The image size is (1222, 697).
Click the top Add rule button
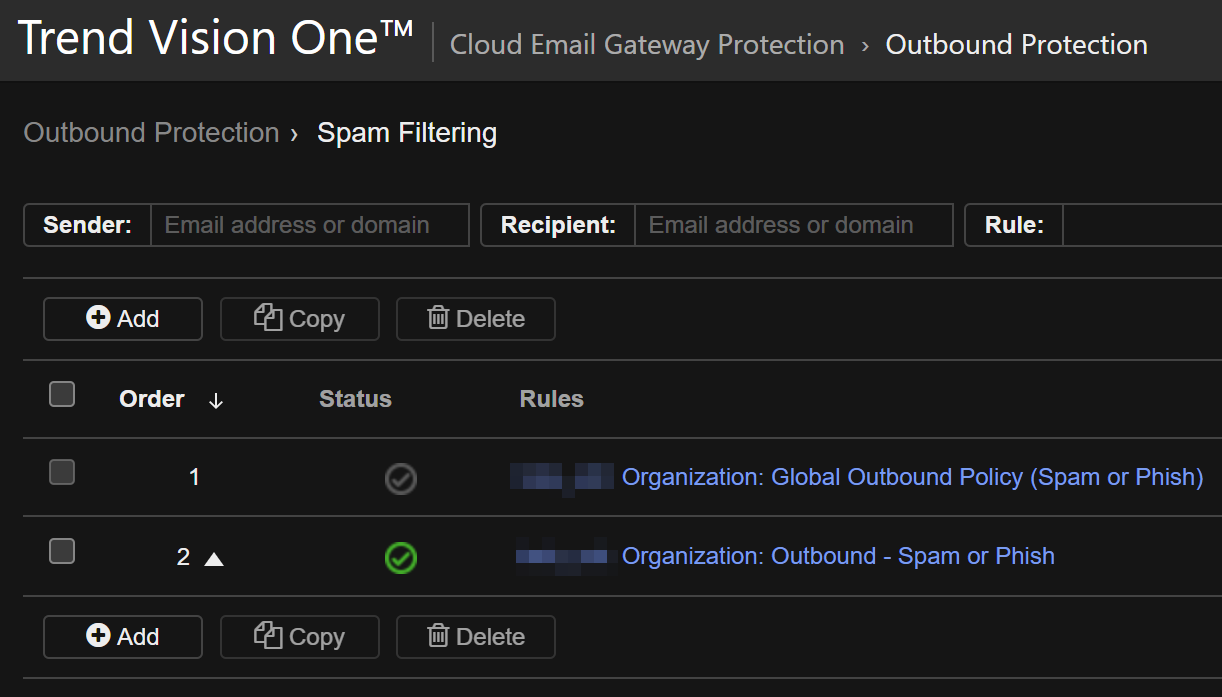[123, 319]
